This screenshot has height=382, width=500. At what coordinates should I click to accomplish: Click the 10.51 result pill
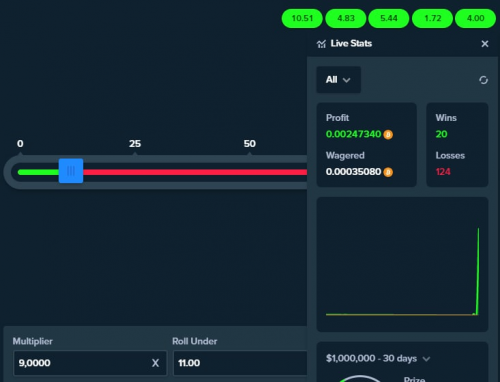[x=302, y=18]
